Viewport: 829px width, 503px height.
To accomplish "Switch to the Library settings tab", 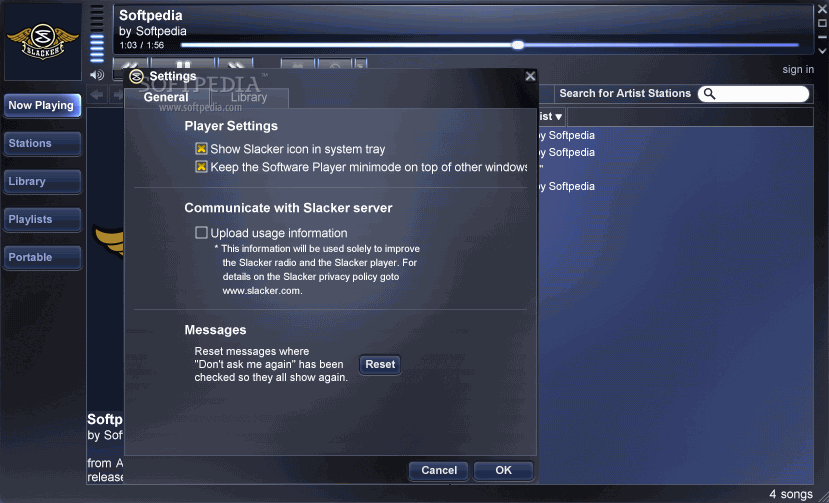I will 249,98.
